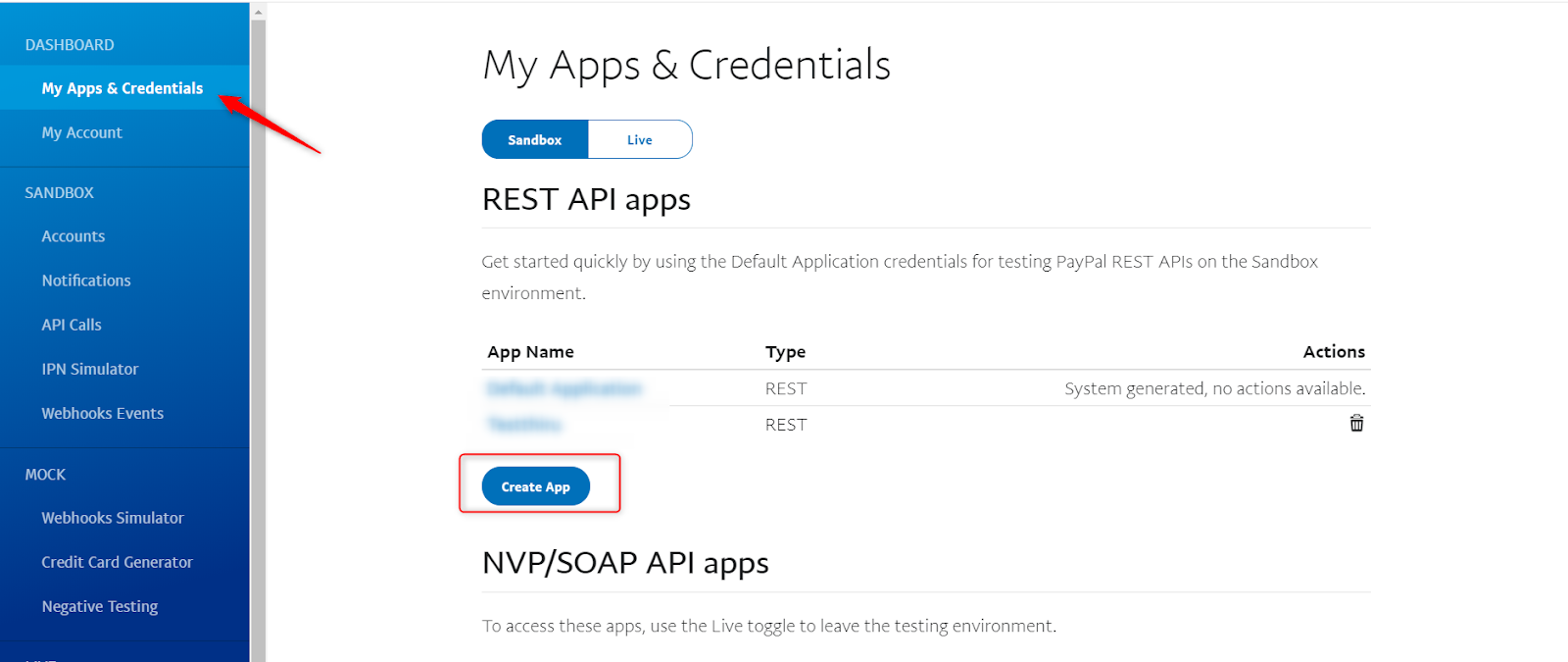Open Webhooks Events page
The width and height of the screenshot is (1568, 662).
coord(103,413)
